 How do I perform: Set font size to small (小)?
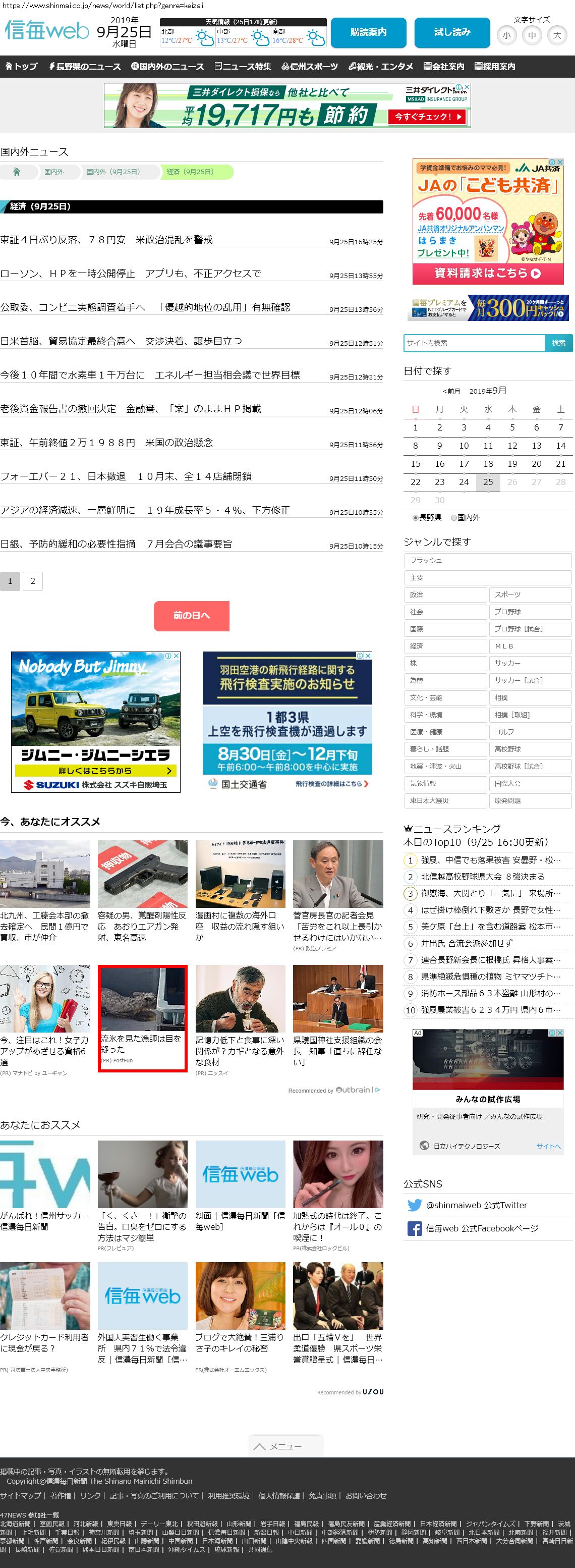click(x=506, y=35)
